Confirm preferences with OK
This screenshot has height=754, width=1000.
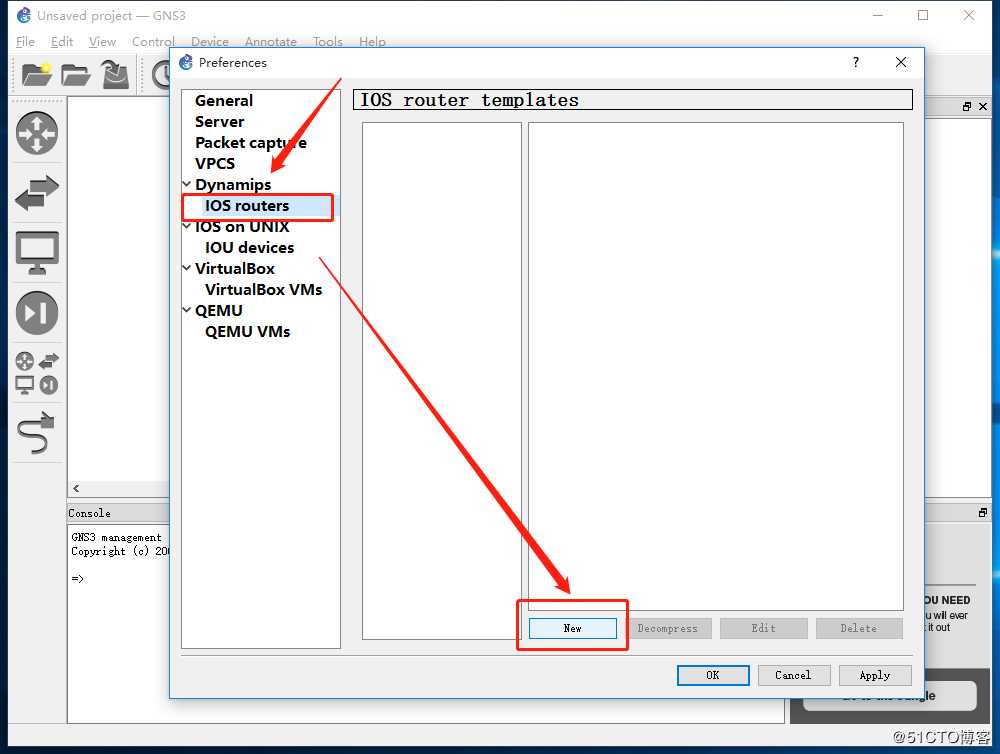click(713, 676)
